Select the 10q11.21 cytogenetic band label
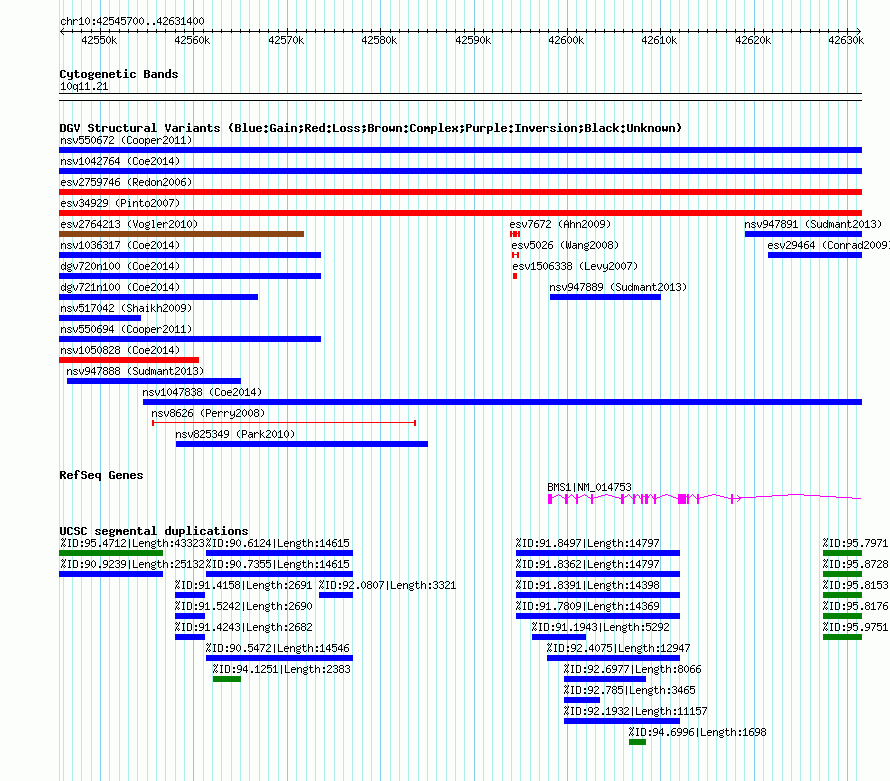Image resolution: width=890 pixels, height=781 pixels. 84,86
